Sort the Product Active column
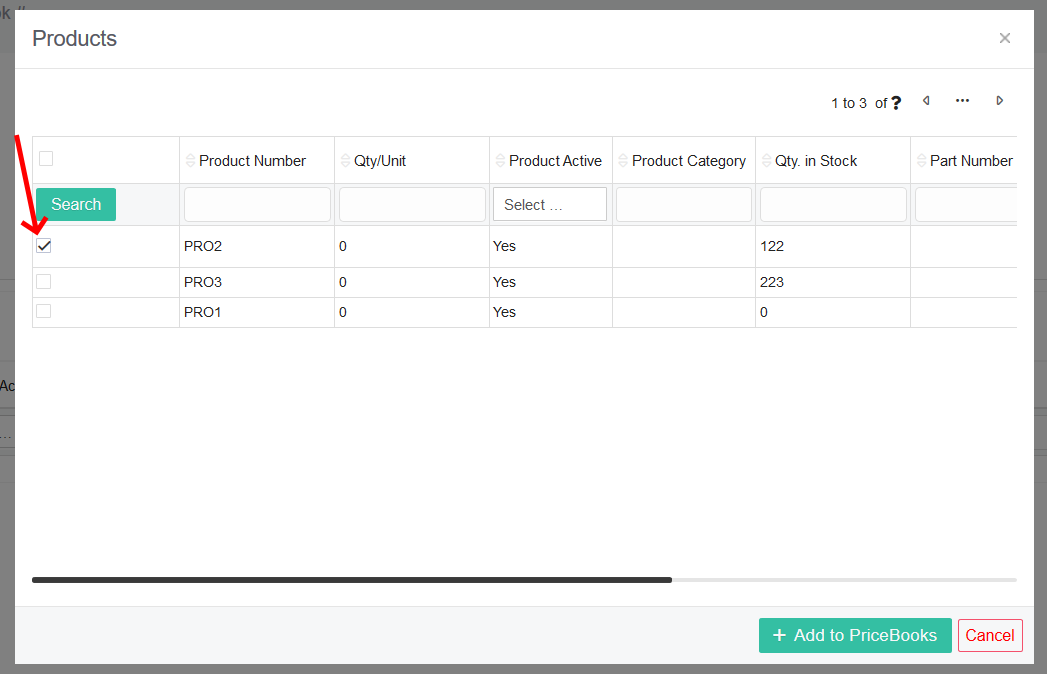The height and width of the screenshot is (675, 1047). pos(499,160)
